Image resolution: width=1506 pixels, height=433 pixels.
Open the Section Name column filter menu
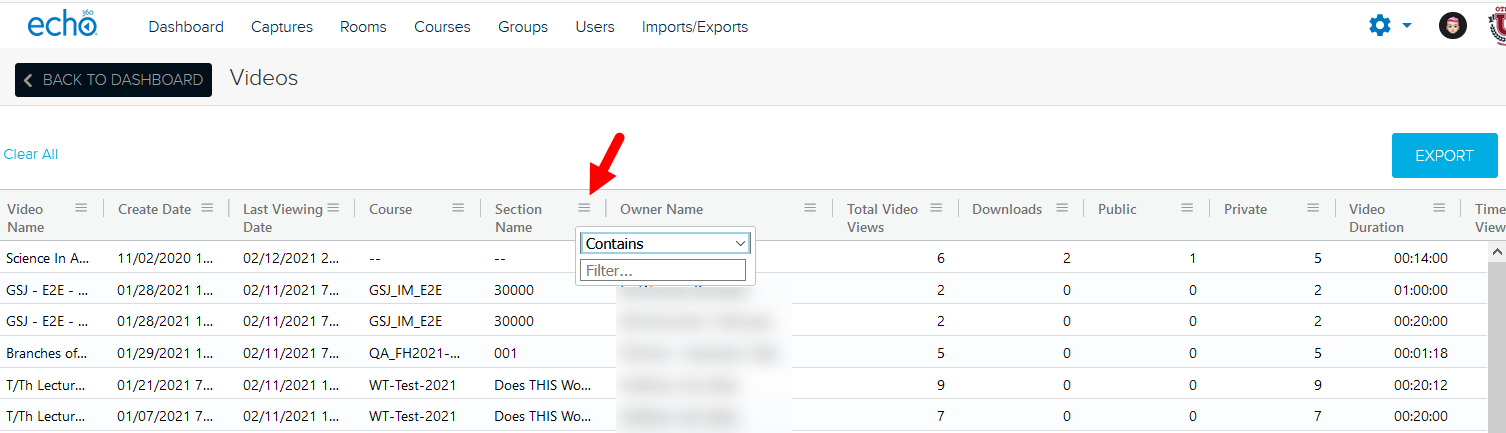pyautogui.click(x=584, y=208)
